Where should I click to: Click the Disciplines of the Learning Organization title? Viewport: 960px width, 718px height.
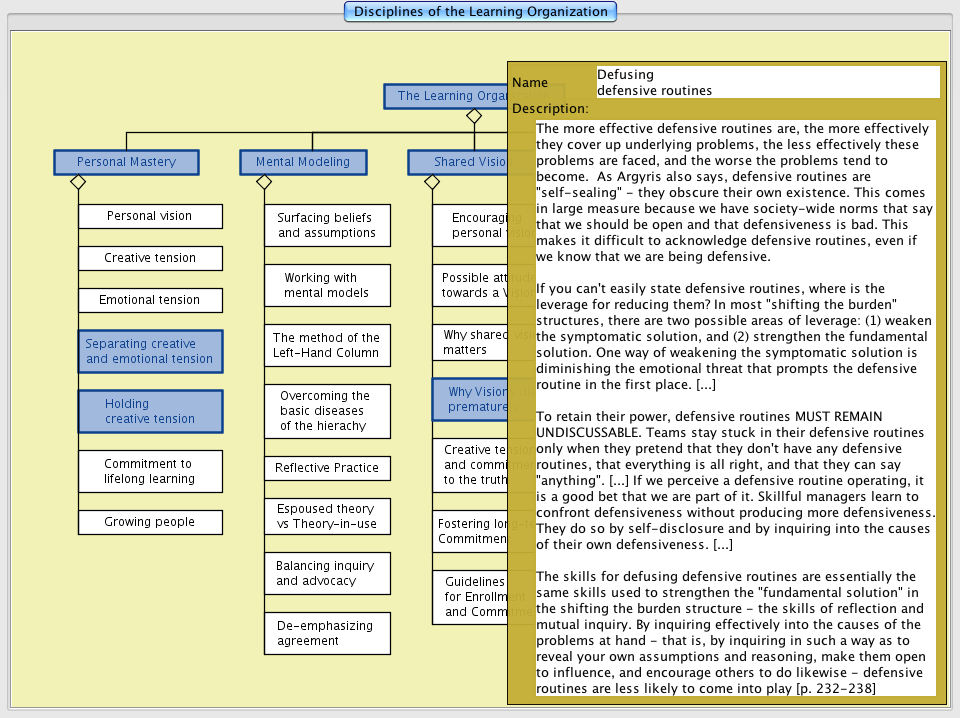480,12
